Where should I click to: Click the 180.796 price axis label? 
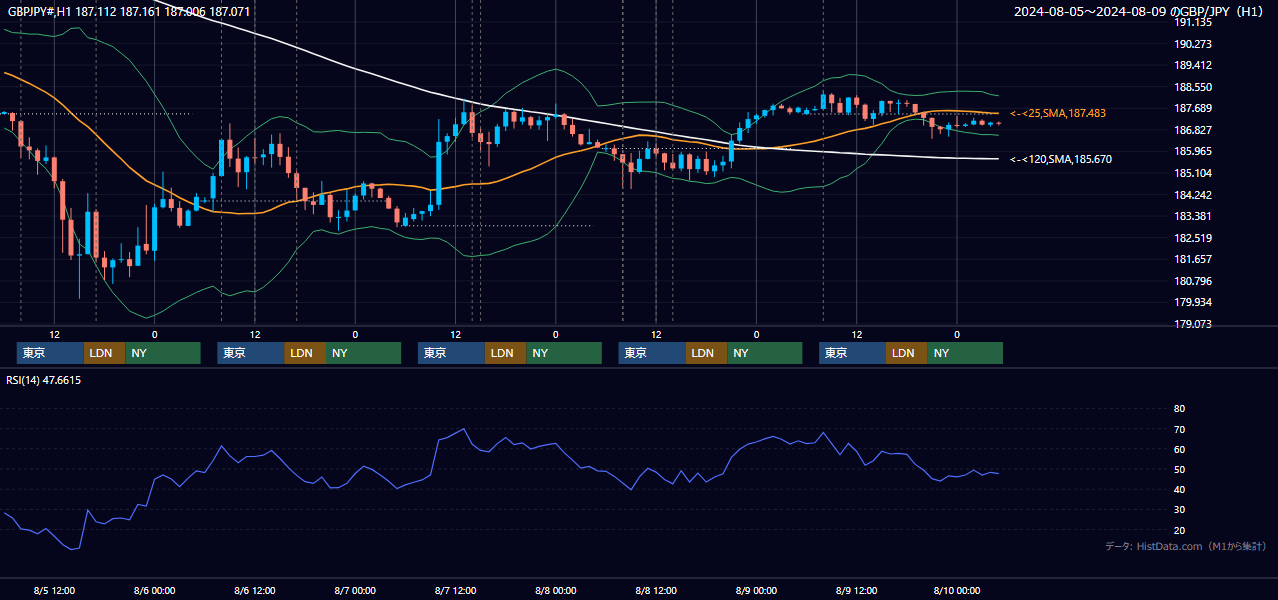[1192, 281]
